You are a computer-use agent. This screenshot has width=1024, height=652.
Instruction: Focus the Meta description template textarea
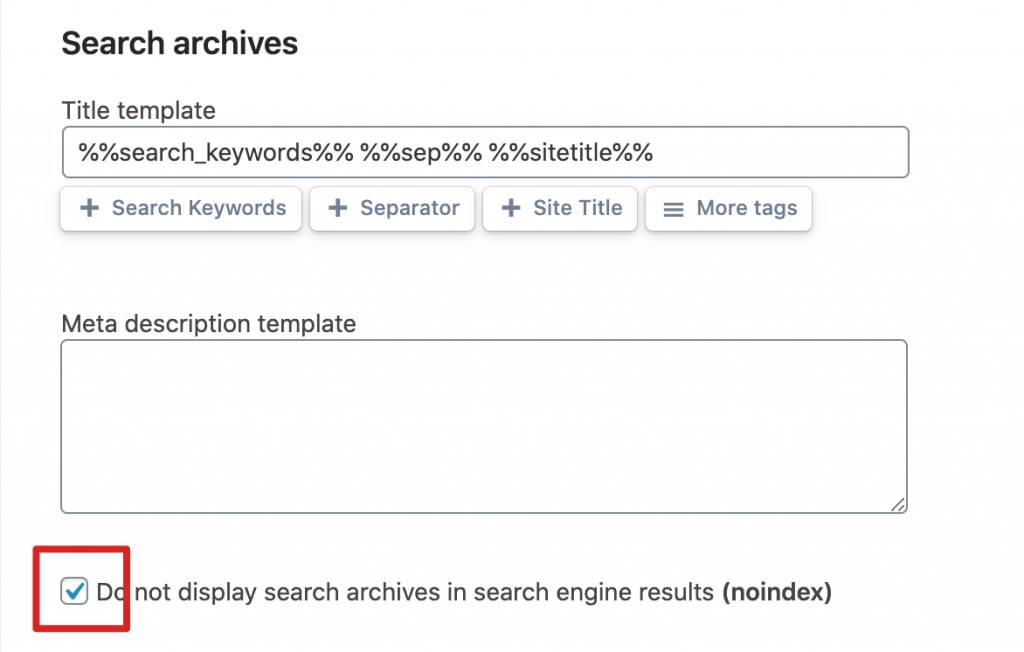[484, 427]
